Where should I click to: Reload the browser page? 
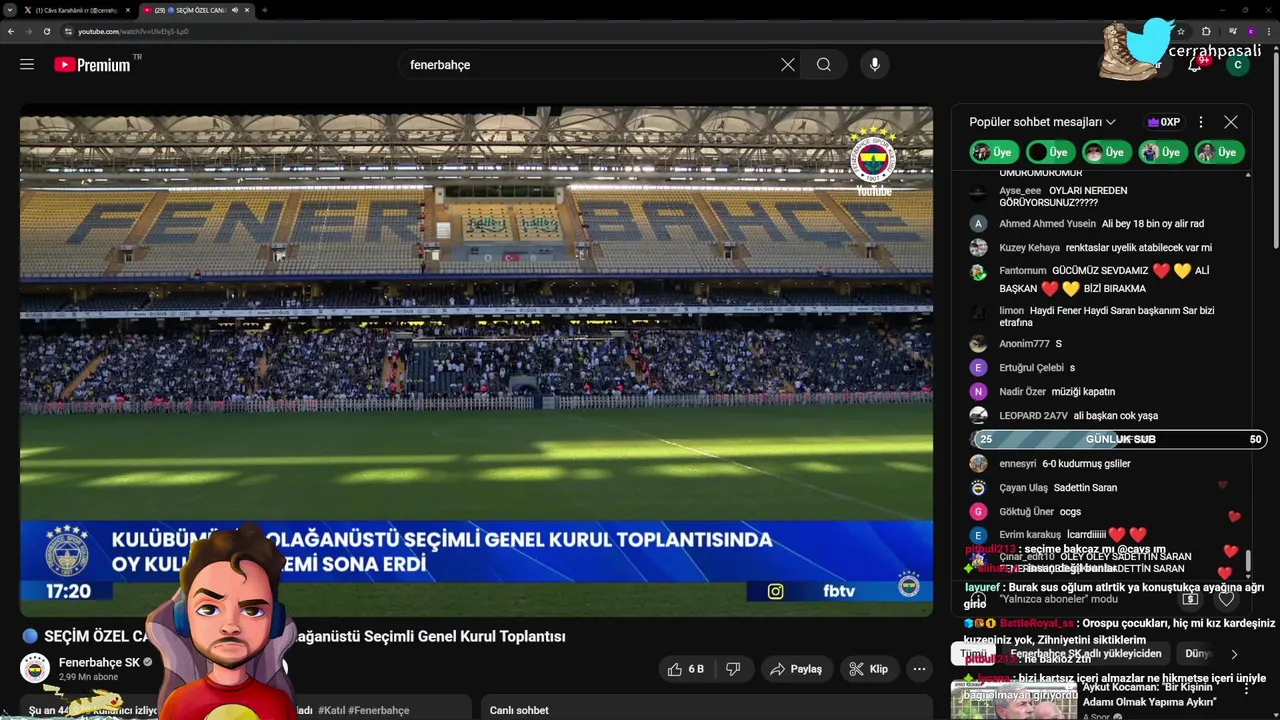[x=47, y=31]
